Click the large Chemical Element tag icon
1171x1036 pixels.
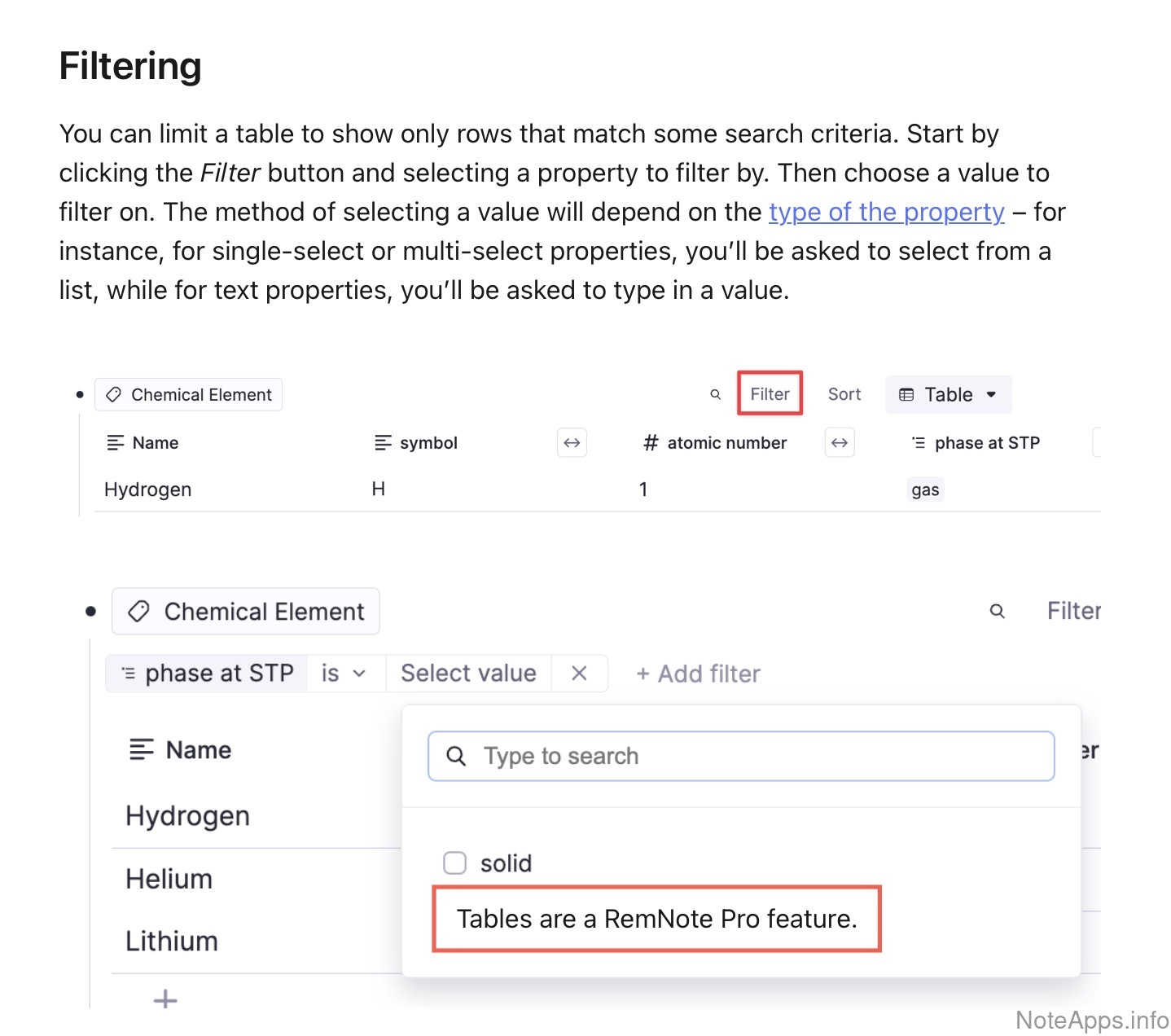point(139,612)
